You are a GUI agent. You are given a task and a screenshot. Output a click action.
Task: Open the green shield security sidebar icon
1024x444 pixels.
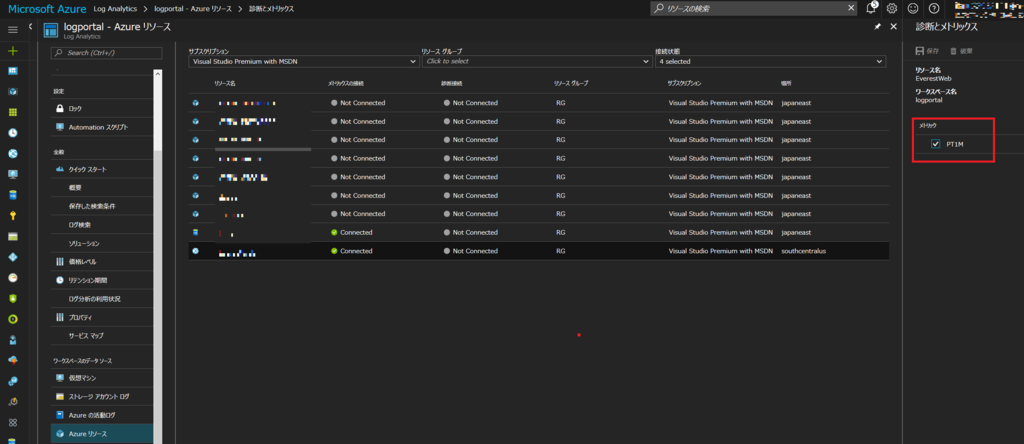coord(12,298)
